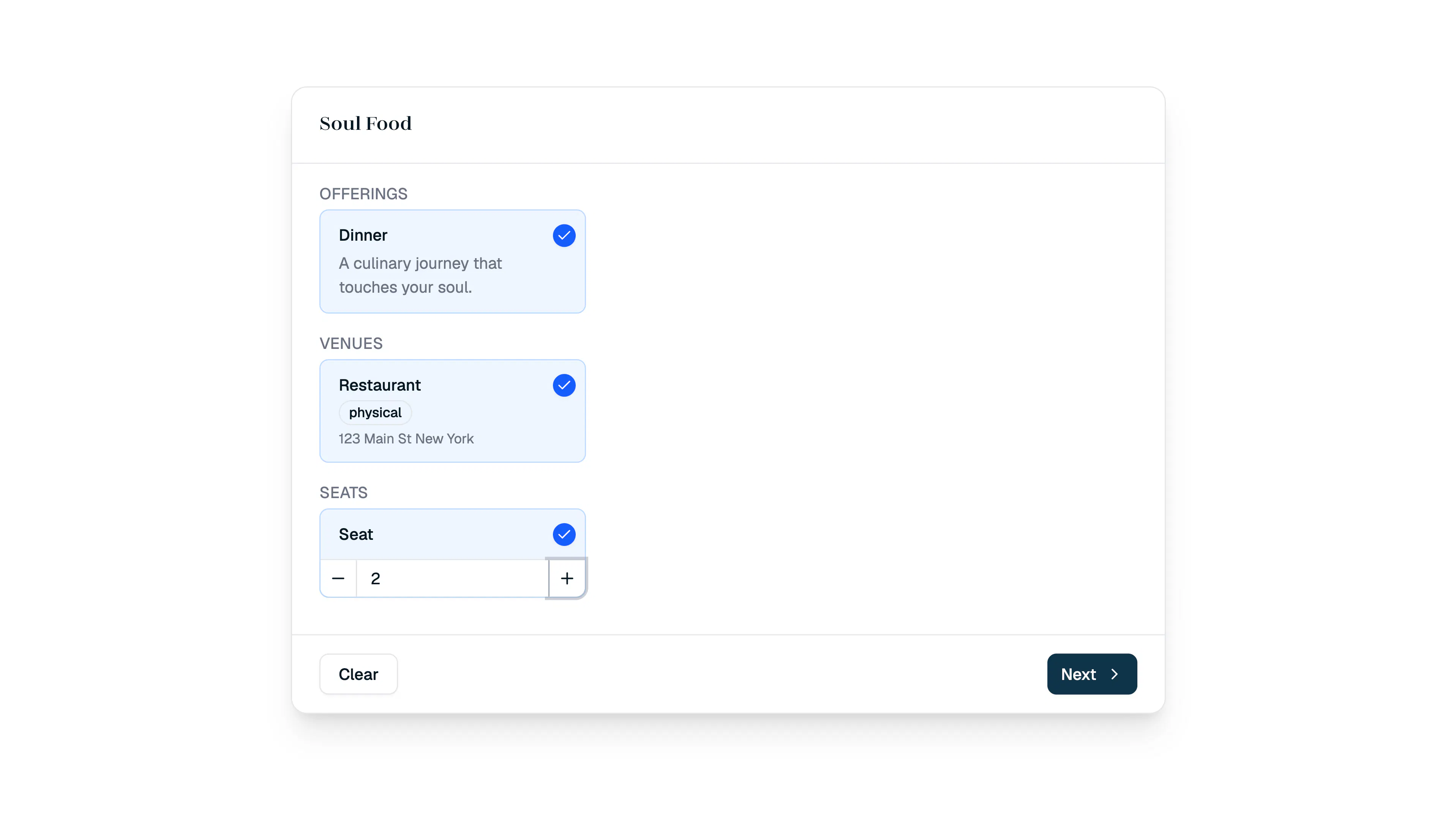
Task: Click the OFFERINGS section label
Action: (x=363, y=194)
